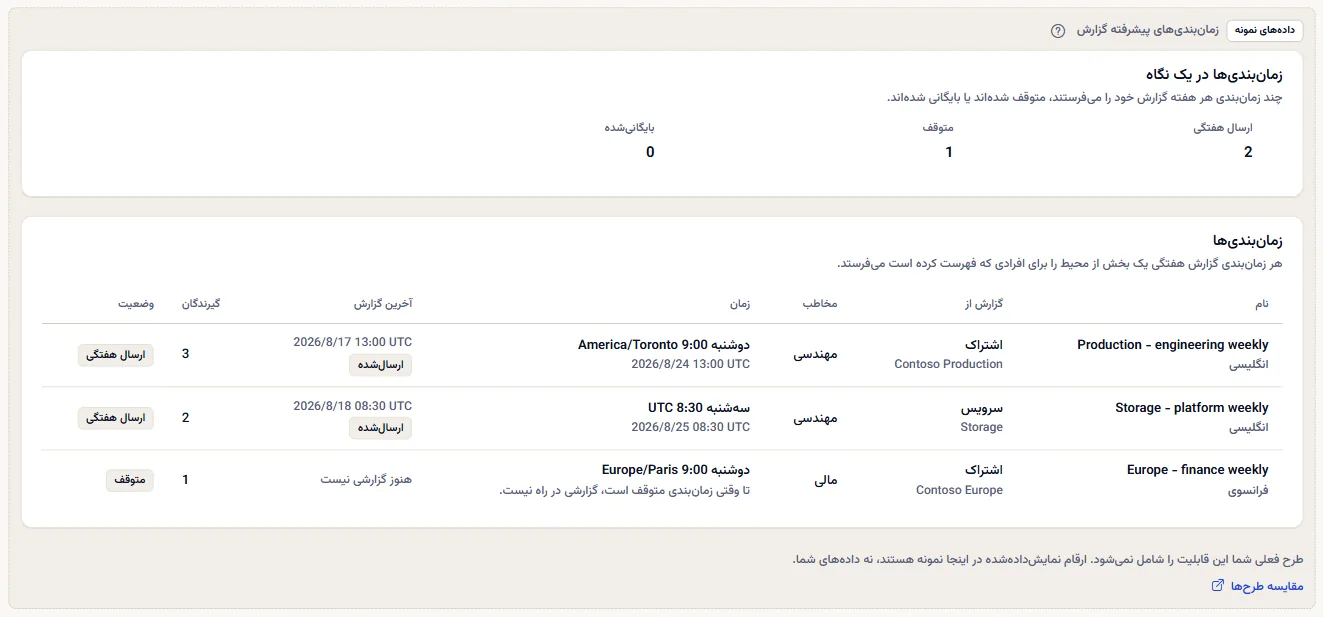
Task: Click the وضعیت column header
Action: pos(137,303)
